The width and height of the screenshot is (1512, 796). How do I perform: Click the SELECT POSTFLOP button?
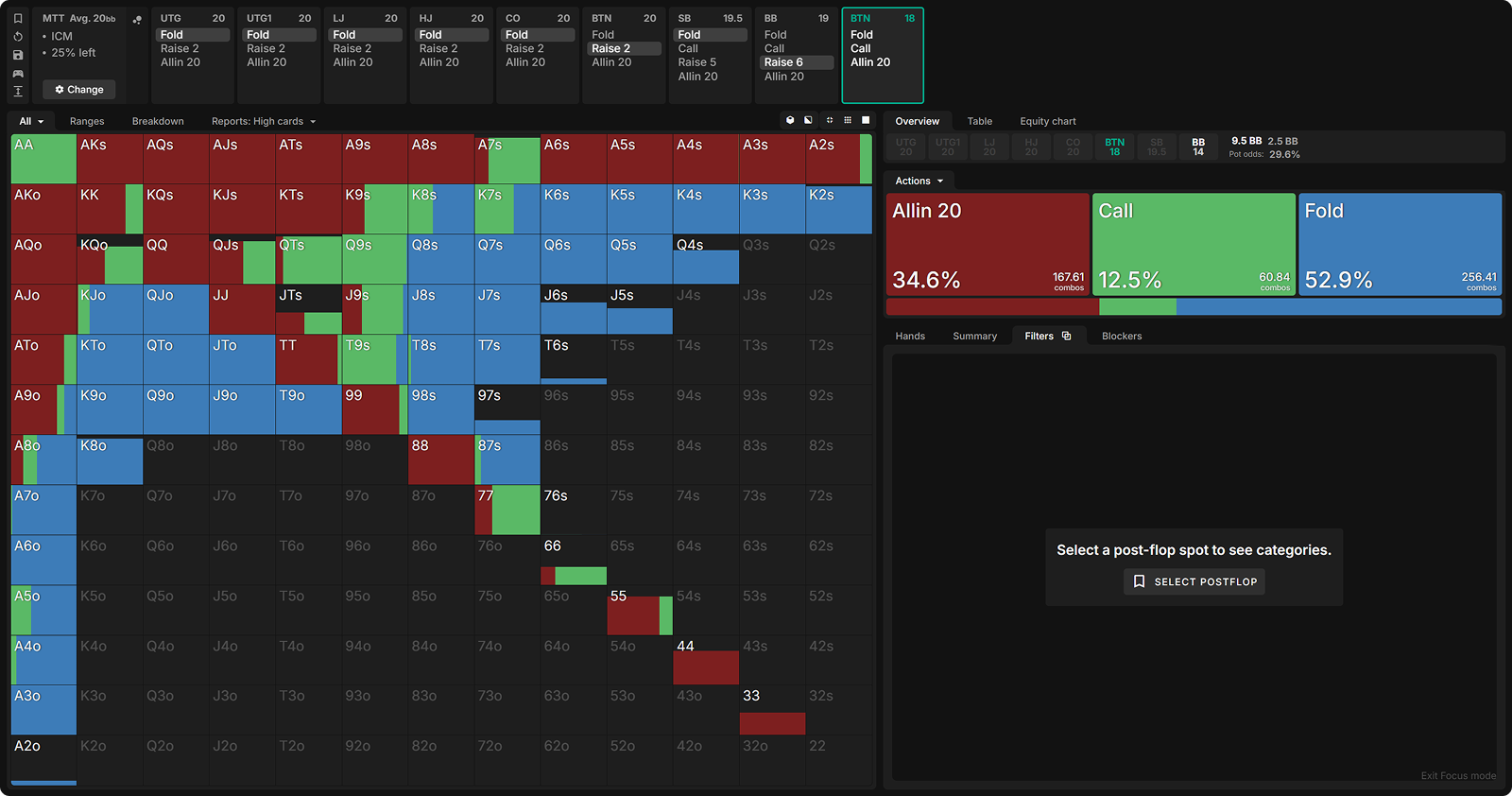[x=1194, y=581]
